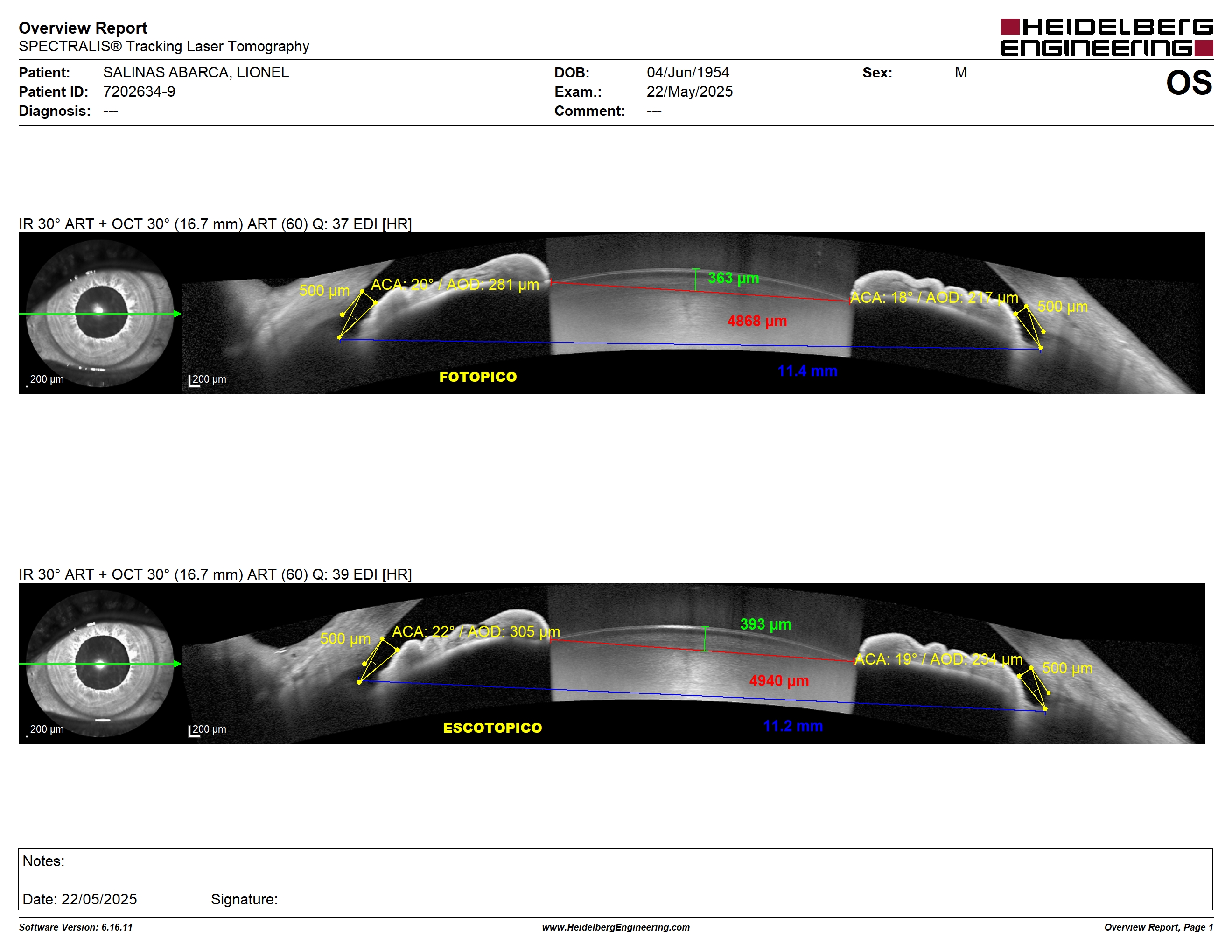This screenshot has width=1232, height=952.
Task: Click the ACA: 22° / AOD: 305 µm label
Action: 476,632
